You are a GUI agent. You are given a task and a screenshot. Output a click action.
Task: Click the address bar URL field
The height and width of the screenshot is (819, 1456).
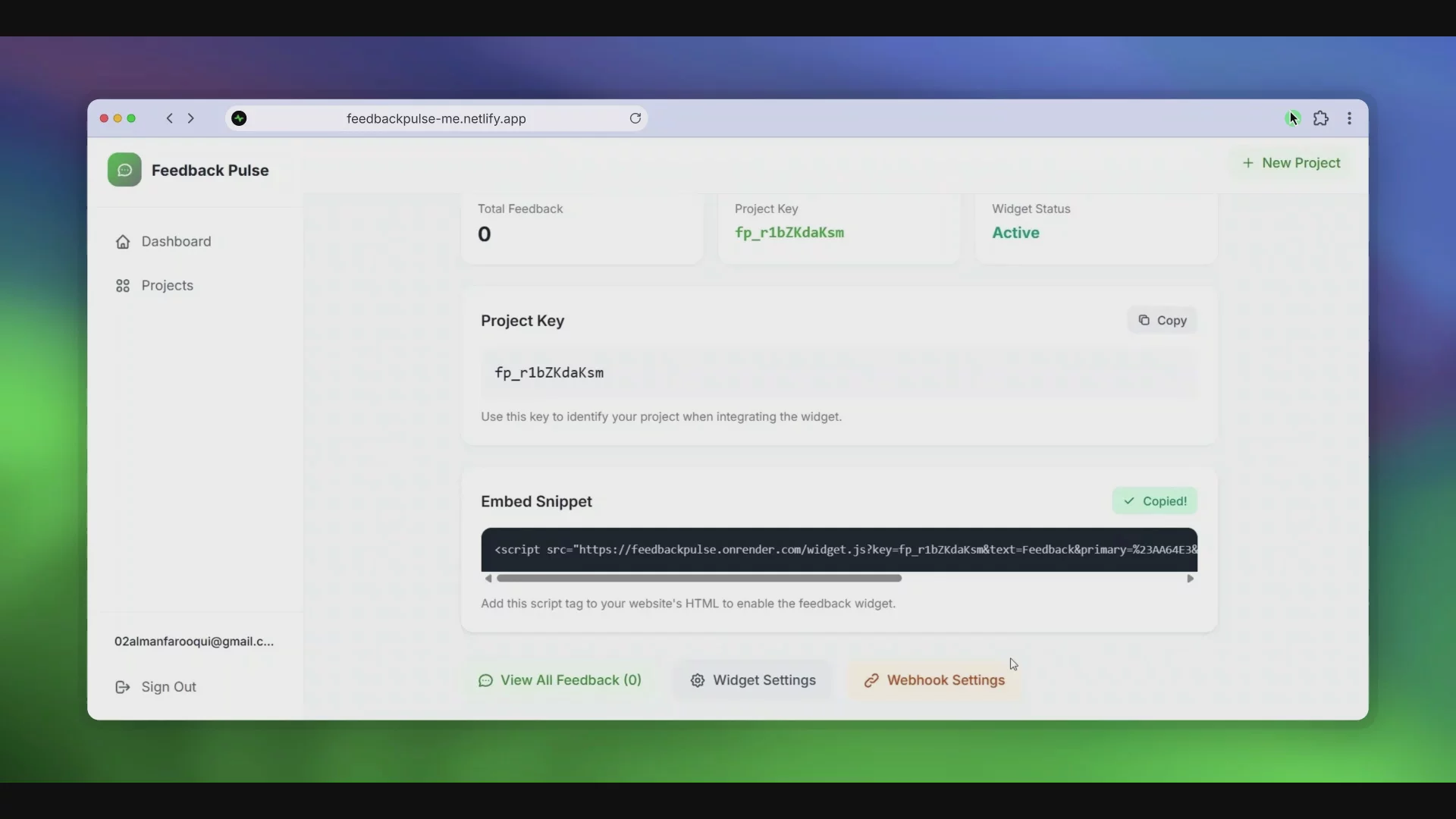[x=436, y=118]
